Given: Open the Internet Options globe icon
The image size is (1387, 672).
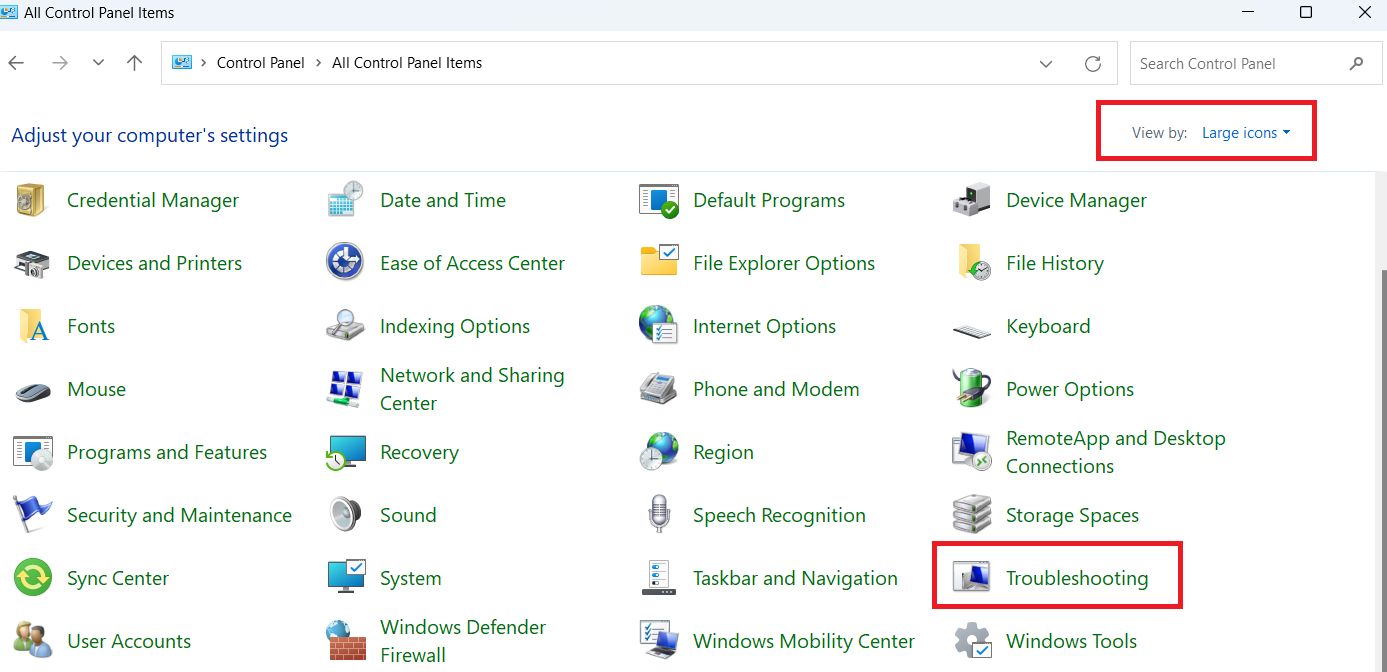Looking at the screenshot, I should click(658, 326).
